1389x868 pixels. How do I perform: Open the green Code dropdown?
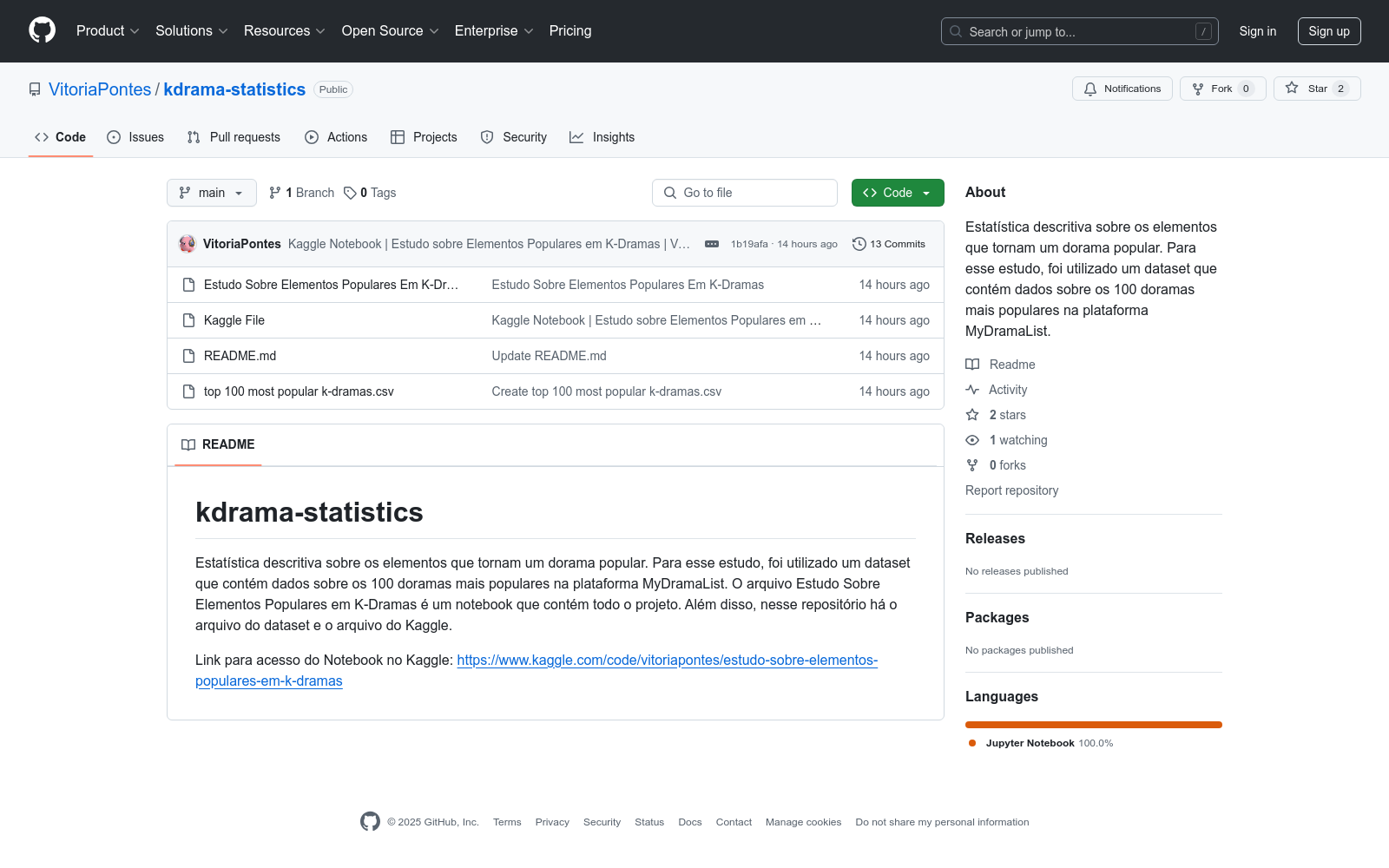[898, 193]
